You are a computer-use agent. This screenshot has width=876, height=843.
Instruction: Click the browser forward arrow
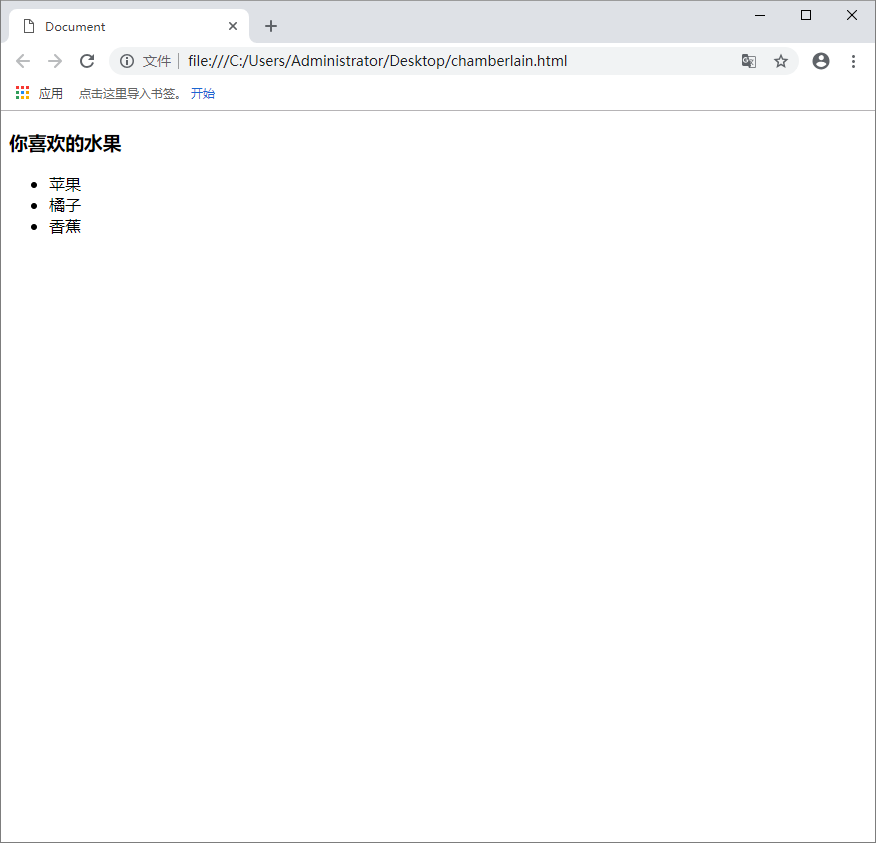click(55, 61)
